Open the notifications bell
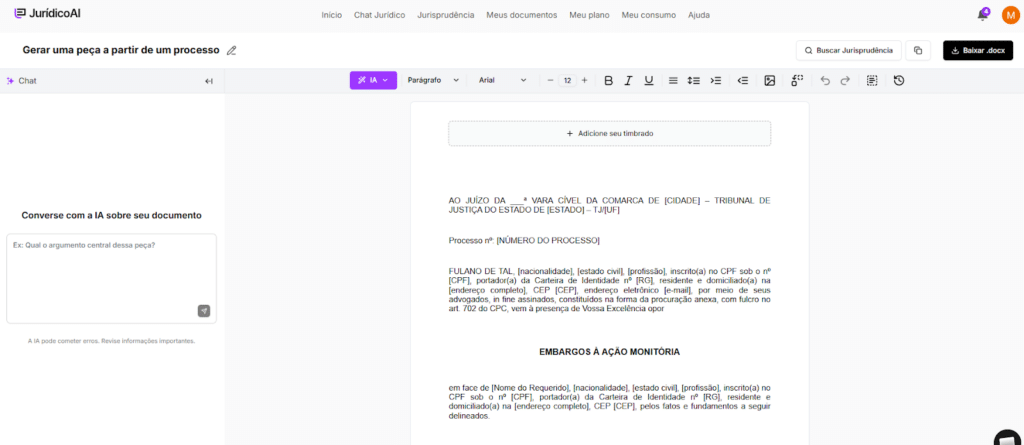1024x445 pixels. pyautogui.click(x=983, y=15)
